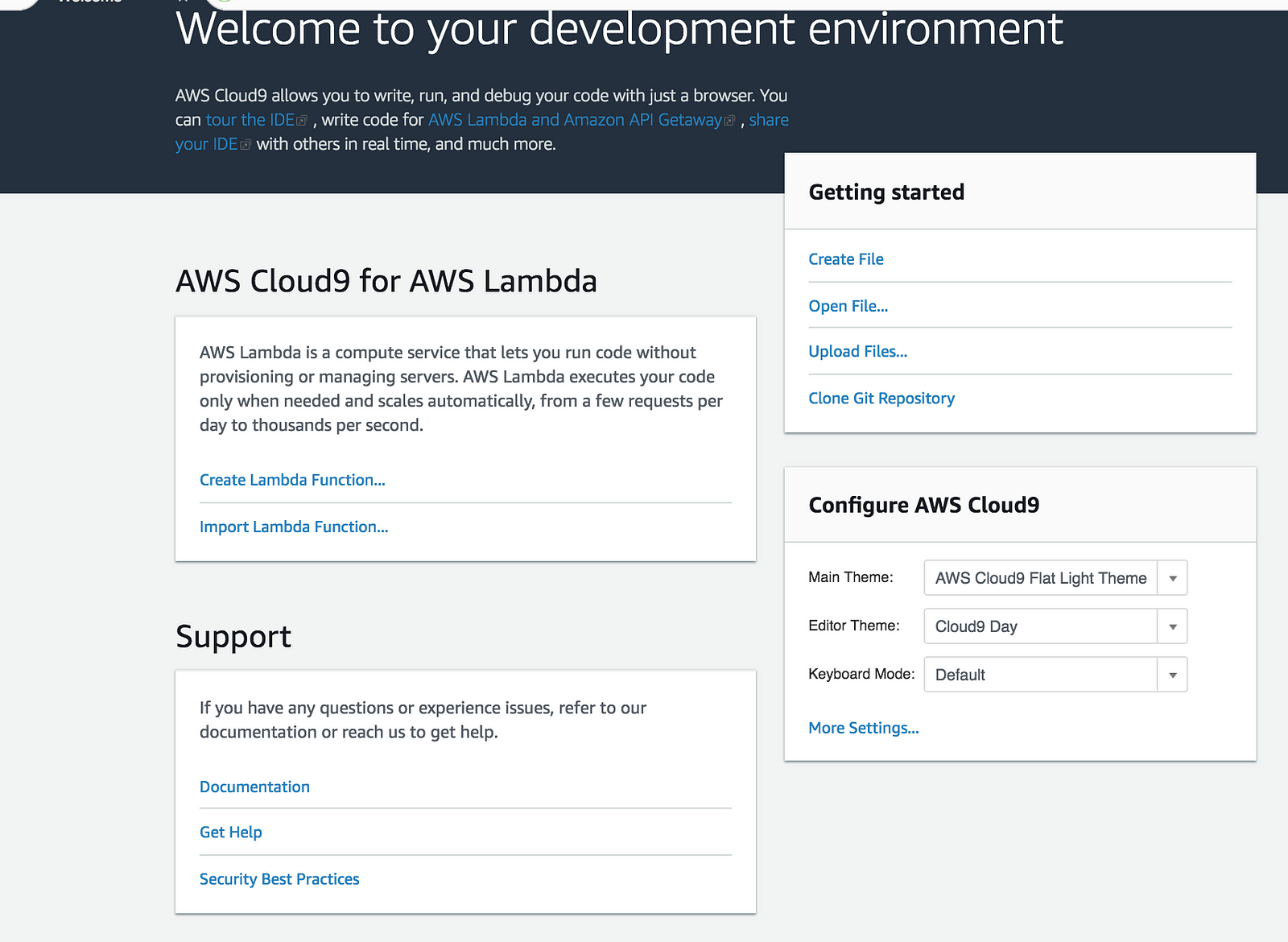This screenshot has width=1288, height=942.
Task: Open Security Best Practices
Action: click(x=279, y=879)
